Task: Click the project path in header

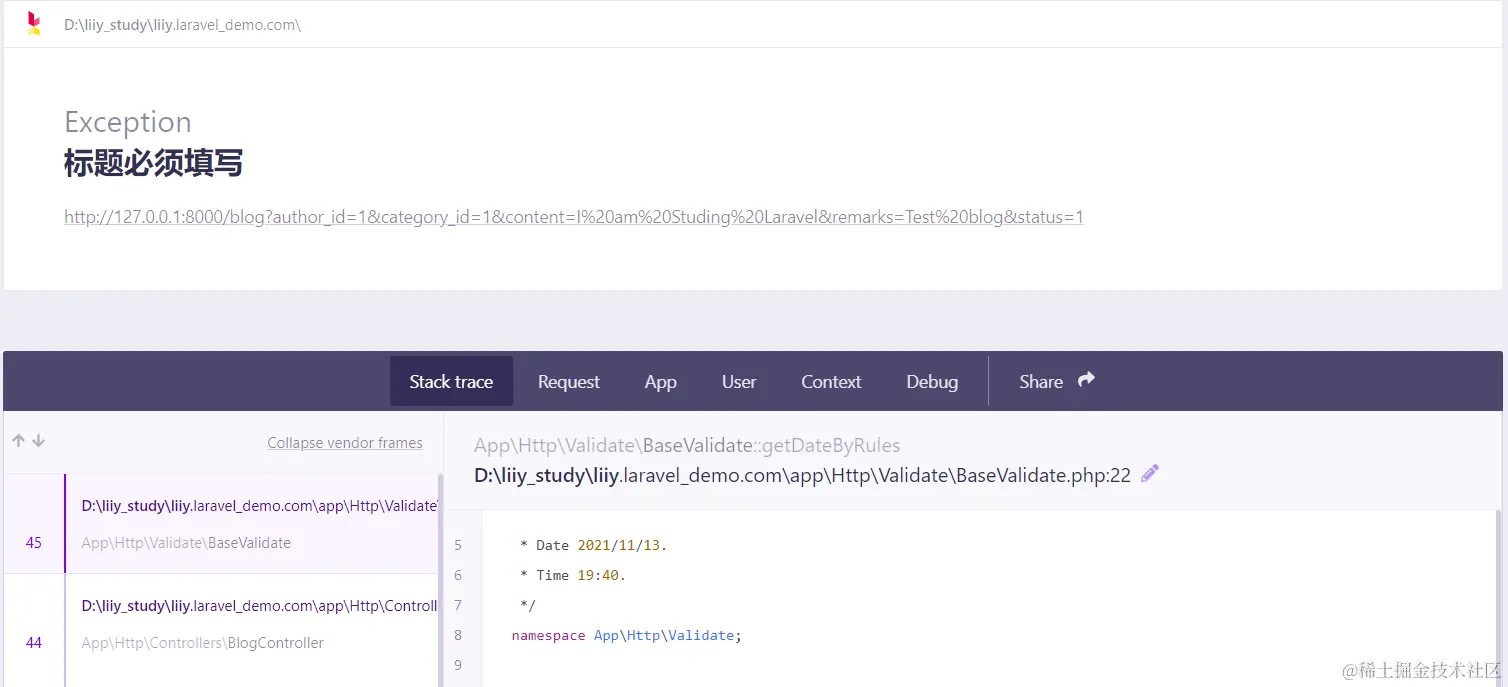Action: (x=182, y=24)
